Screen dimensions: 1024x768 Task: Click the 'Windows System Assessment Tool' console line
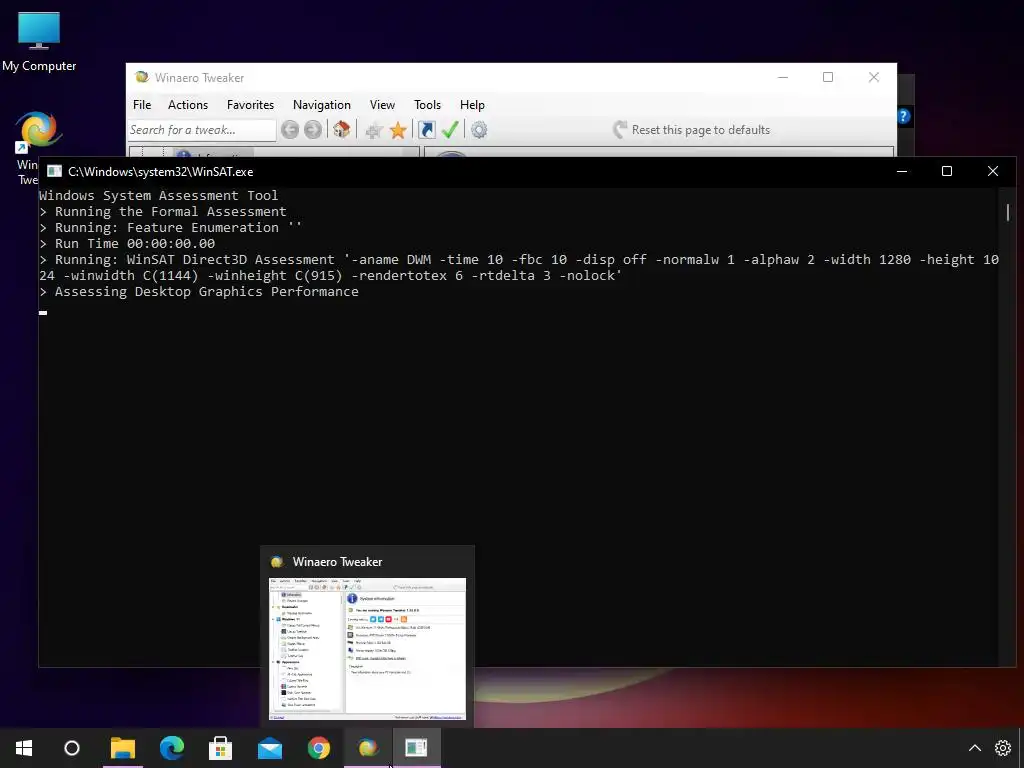[x=159, y=195]
